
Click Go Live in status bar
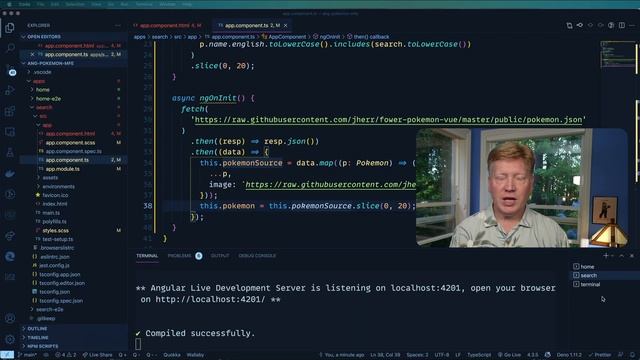(509, 355)
